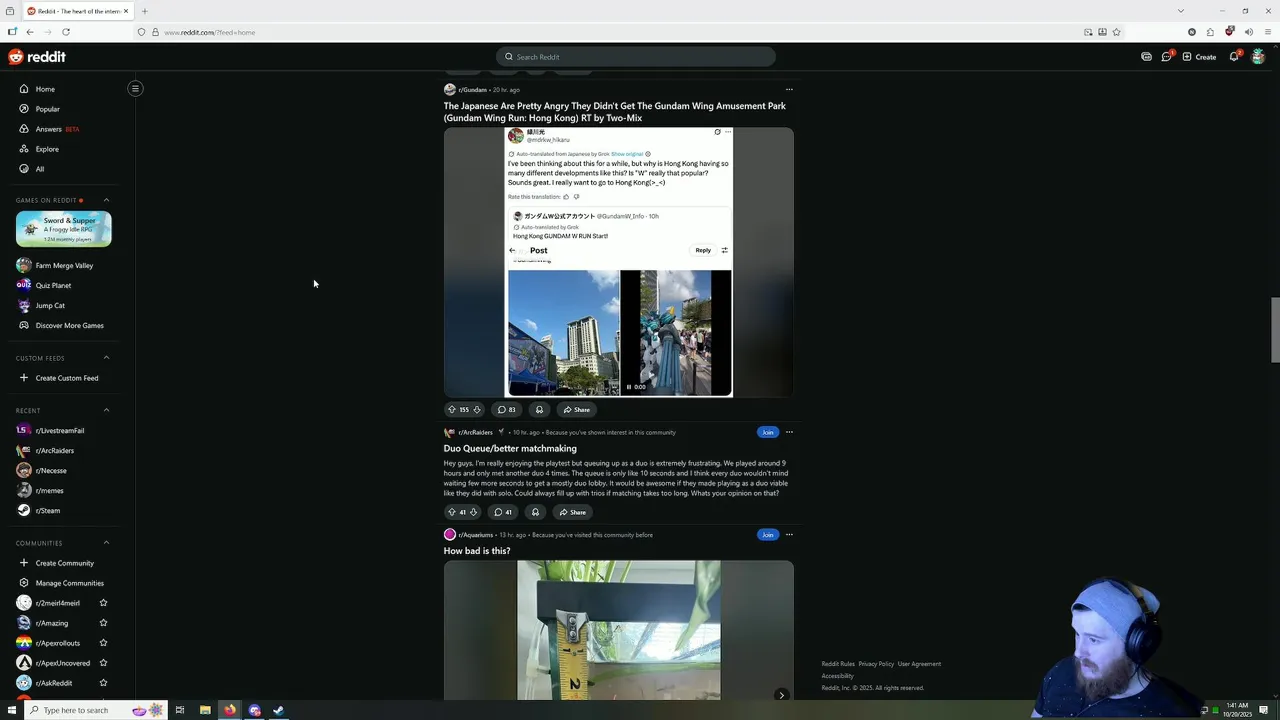Give an award to the Duo Queue post
1280x720 pixels.
[535, 512]
